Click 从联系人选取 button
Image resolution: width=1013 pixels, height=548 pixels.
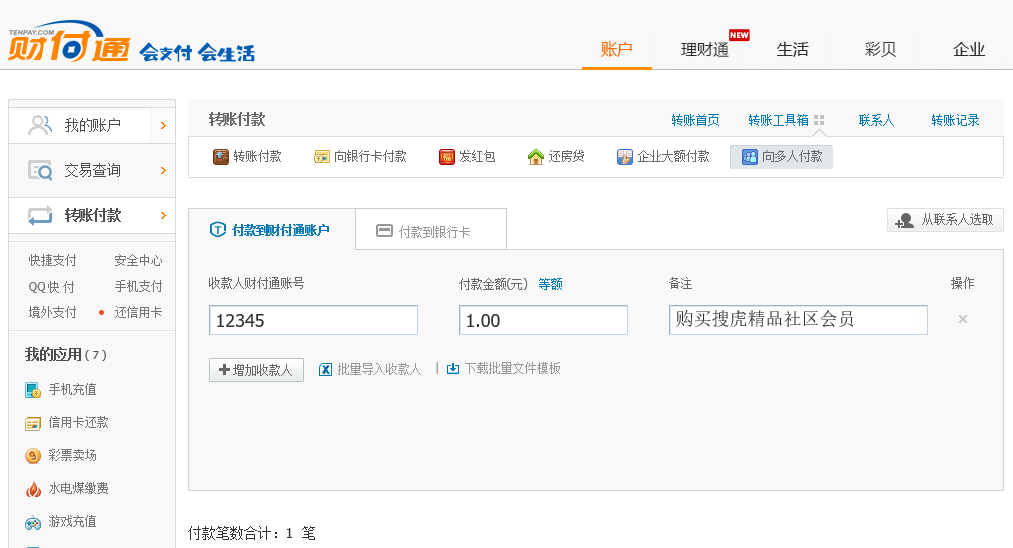945,220
